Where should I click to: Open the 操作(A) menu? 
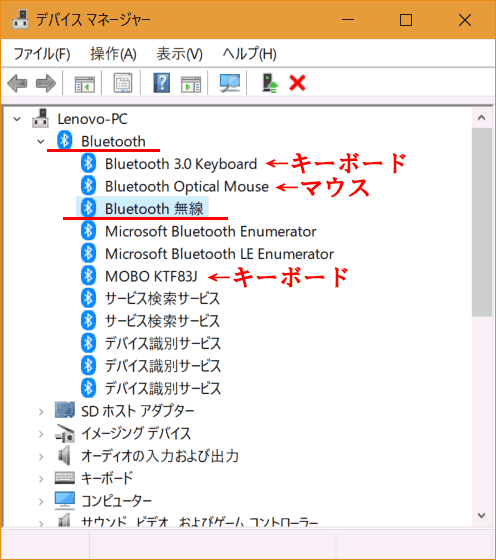pos(113,54)
